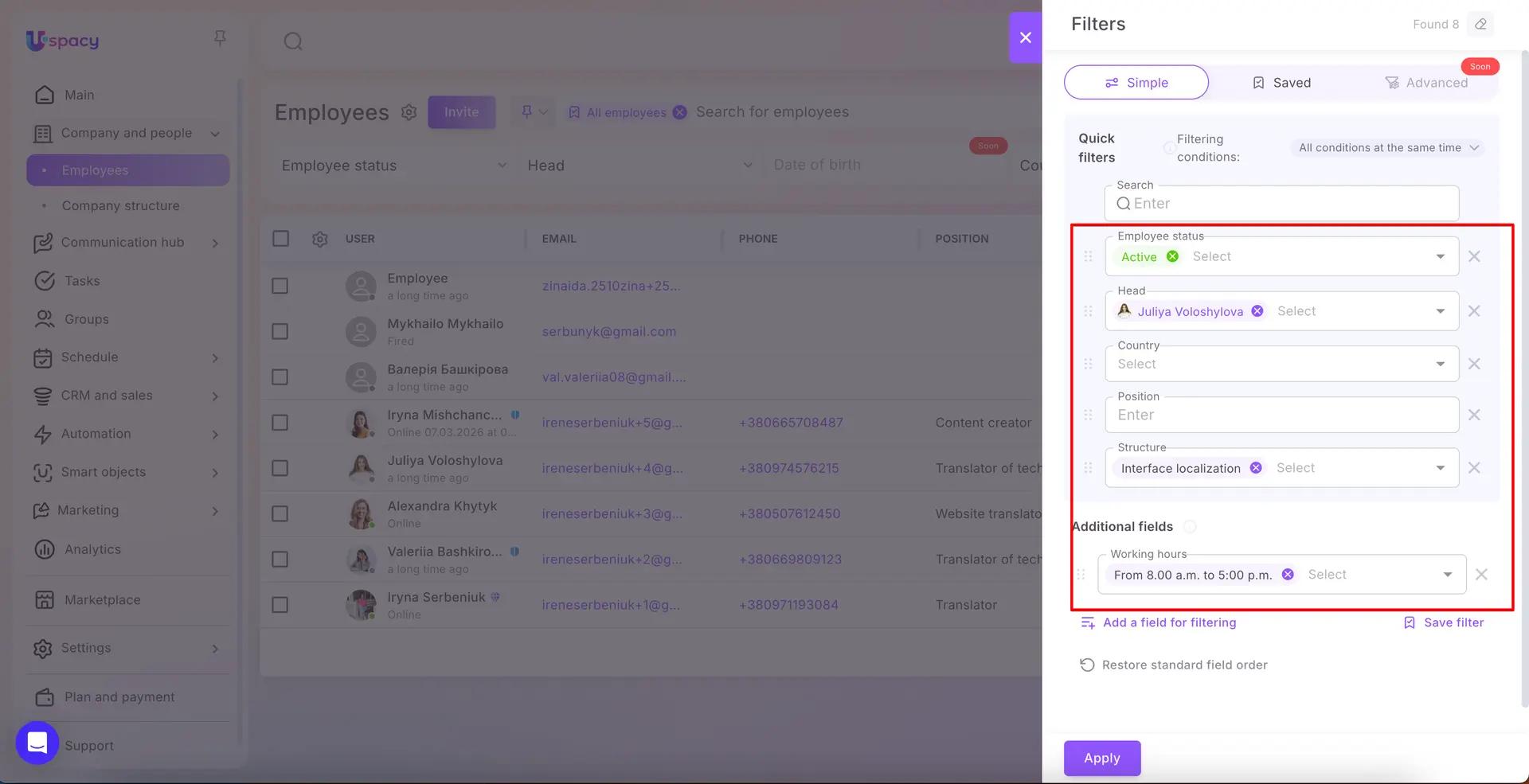The height and width of the screenshot is (784, 1529).
Task: Focus the Search input in Filters
Action: point(1281,204)
